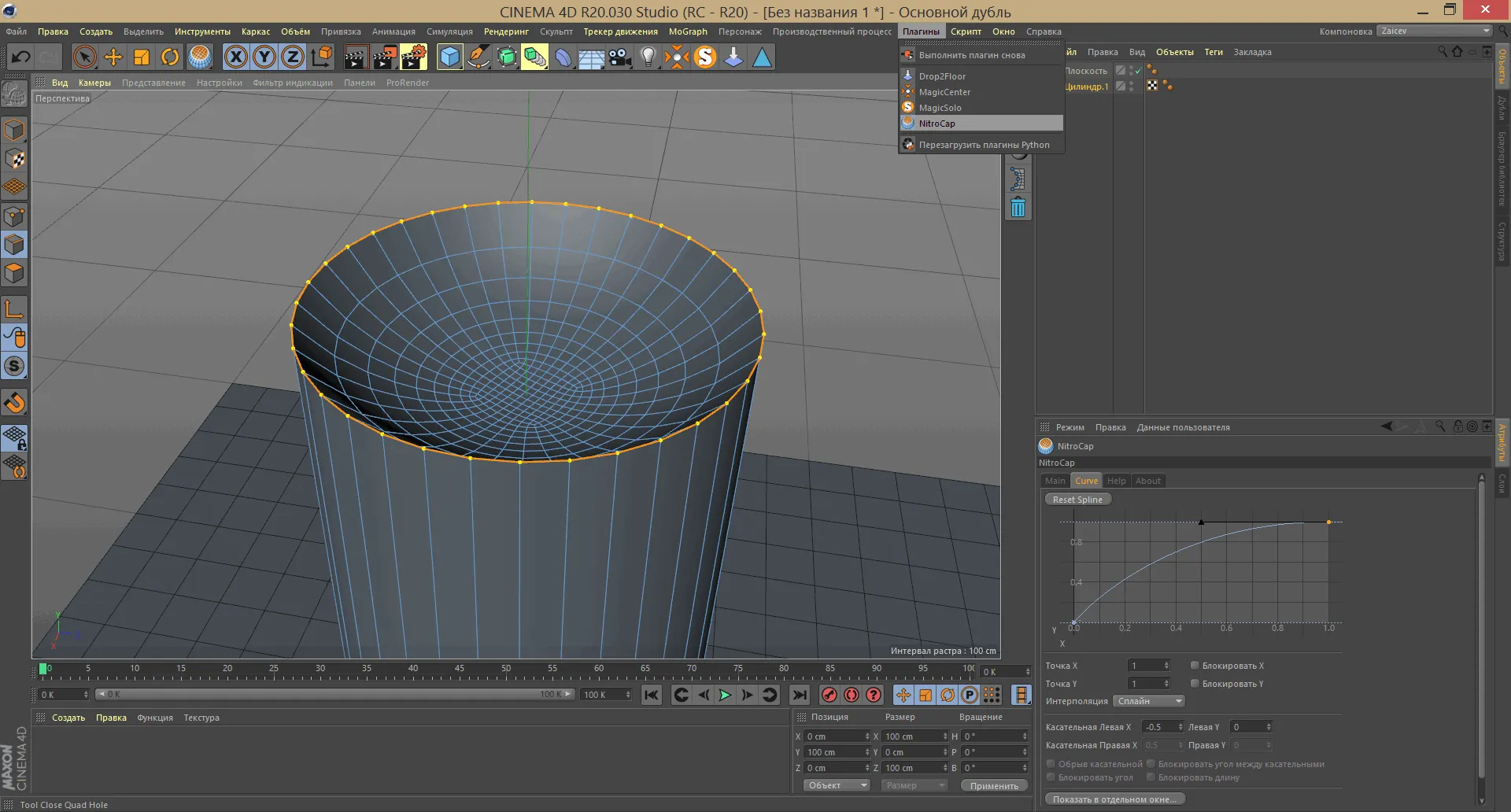Expand the Компоновка Zaicev layout dropdown
The image size is (1511, 812).
(x=1434, y=31)
